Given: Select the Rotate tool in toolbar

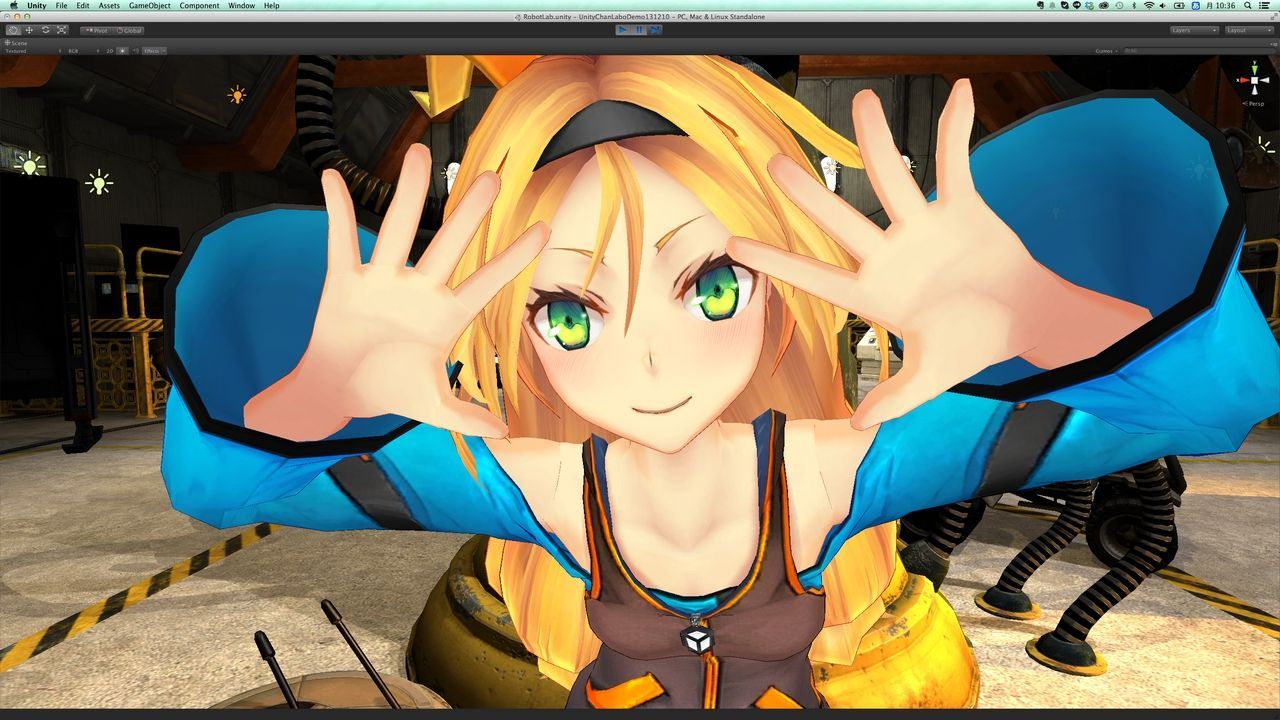Looking at the screenshot, I should [x=45, y=30].
